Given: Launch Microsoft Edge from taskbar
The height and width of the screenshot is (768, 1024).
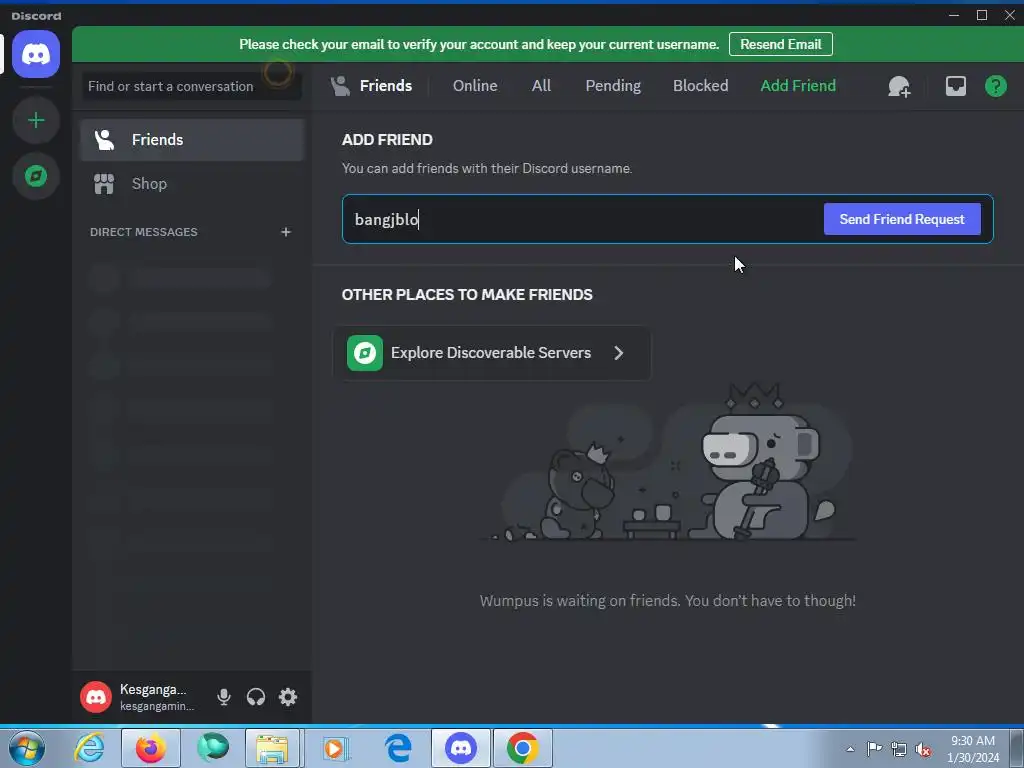Looking at the screenshot, I should coord(398,748).
